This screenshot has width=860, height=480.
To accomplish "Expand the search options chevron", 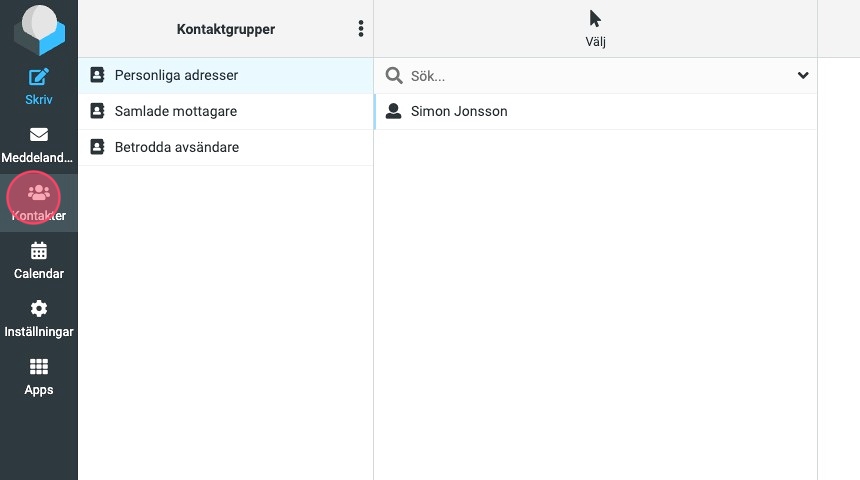I will point(802,76).
